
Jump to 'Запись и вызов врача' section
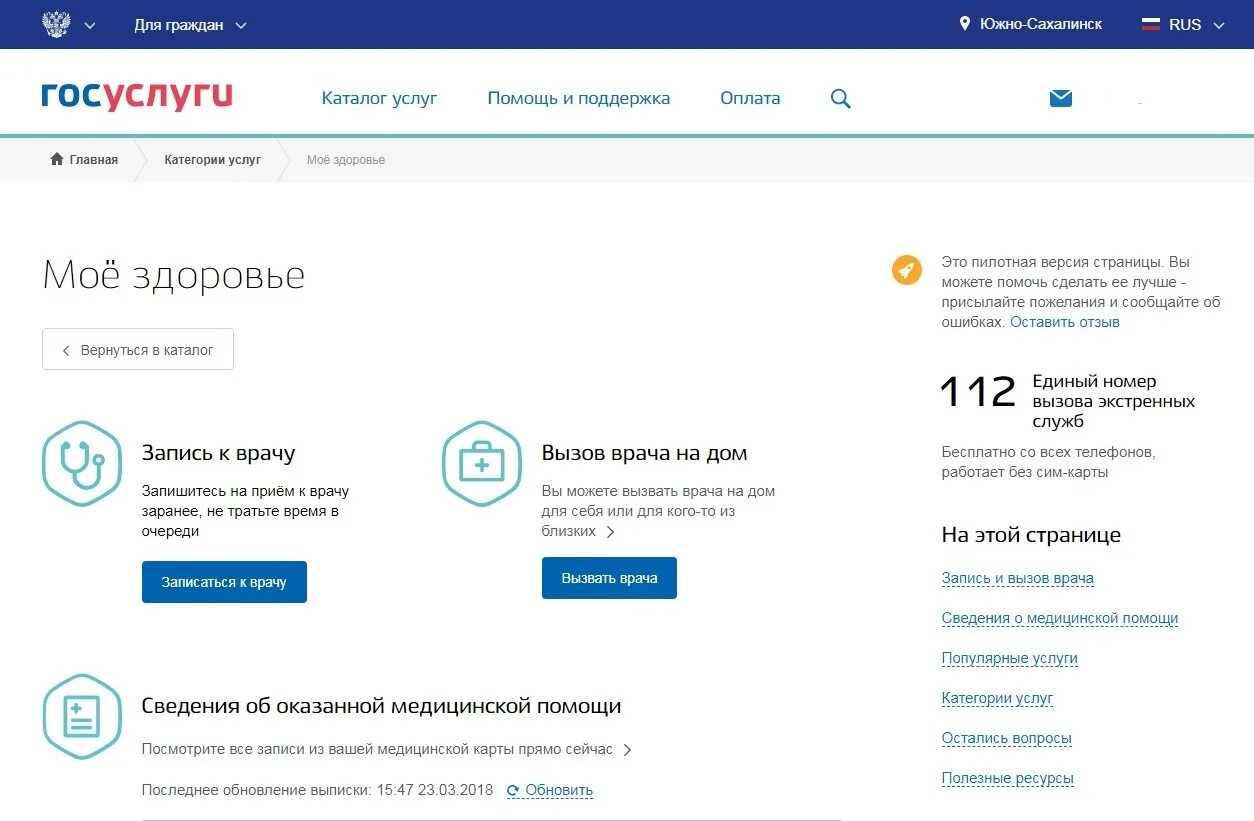[x=1018, y=578]
